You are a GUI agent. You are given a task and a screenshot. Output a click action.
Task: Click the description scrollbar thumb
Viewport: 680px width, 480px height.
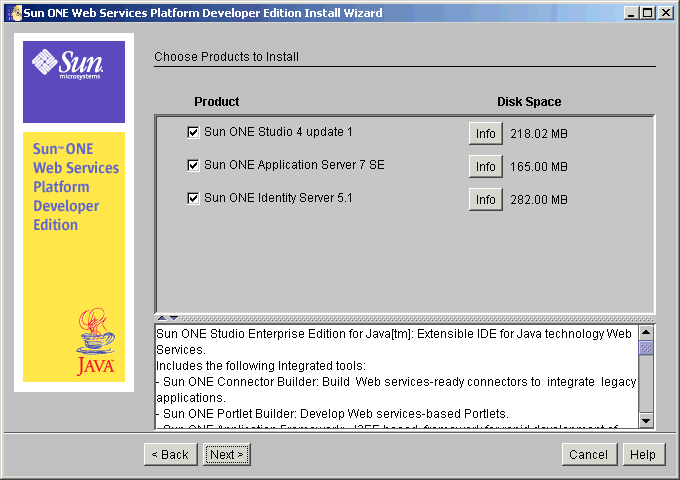tap(646, 348)
